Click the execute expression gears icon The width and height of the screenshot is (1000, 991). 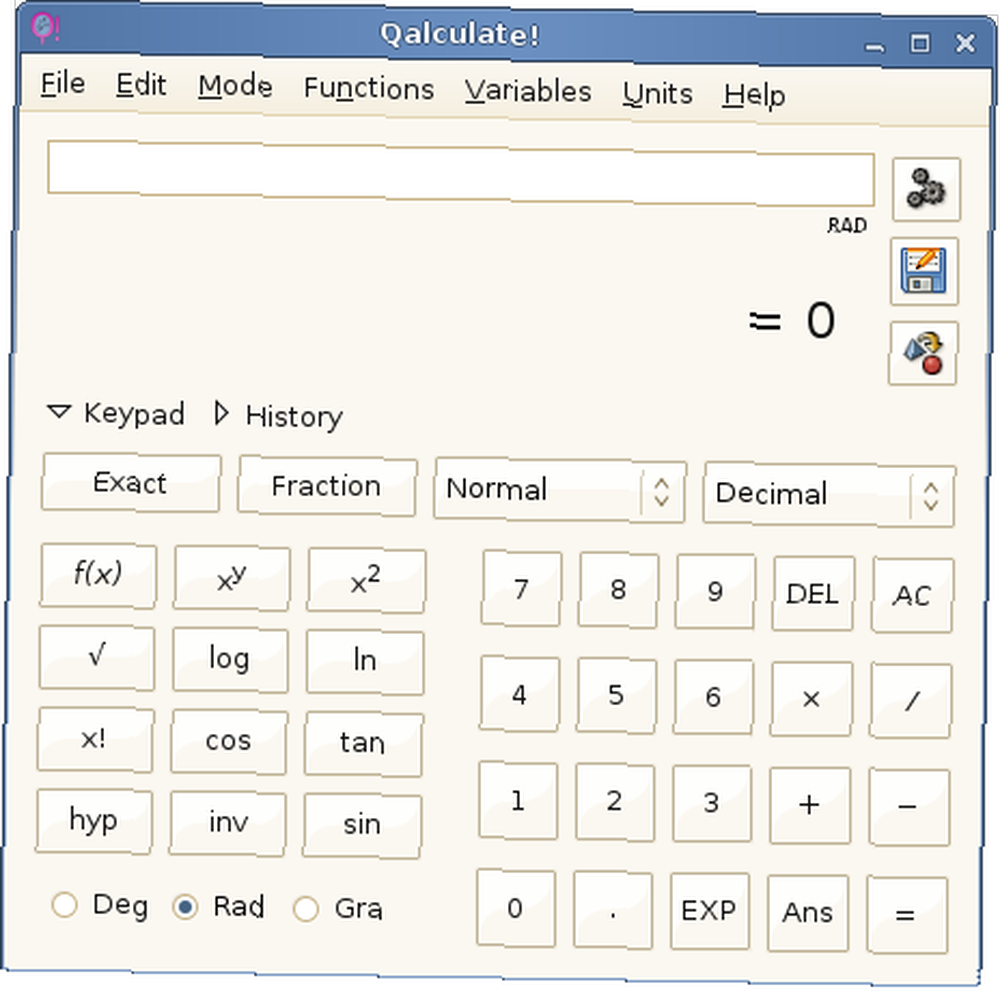tap(926, 189)
